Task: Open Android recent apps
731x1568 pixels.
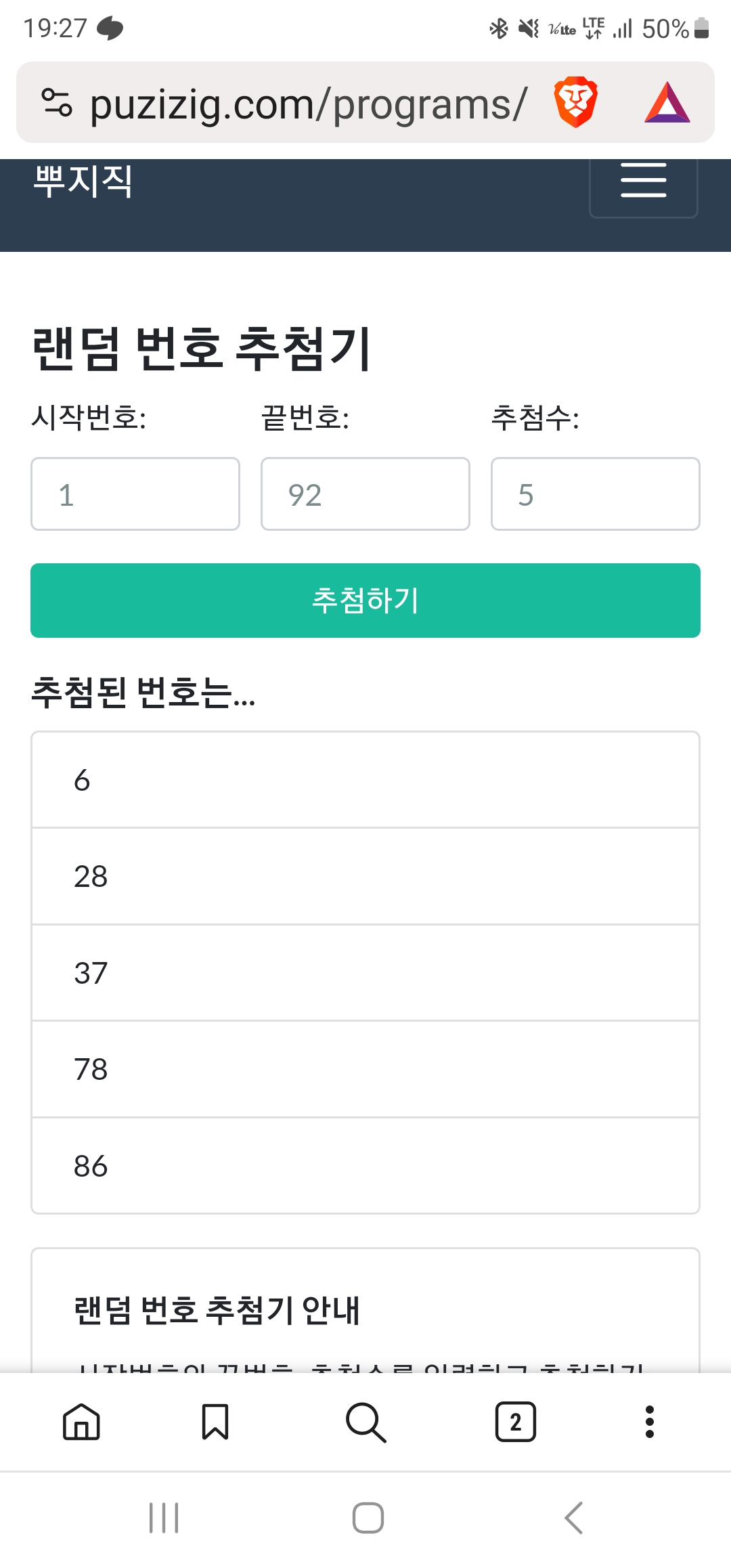Action: (164, 1518)
